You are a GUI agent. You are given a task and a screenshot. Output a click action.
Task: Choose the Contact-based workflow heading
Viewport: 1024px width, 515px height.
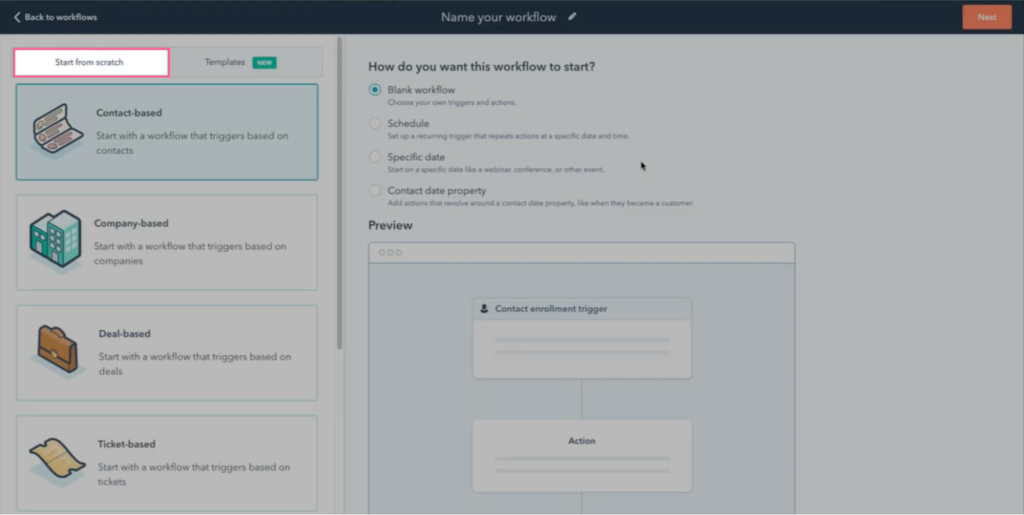tap(129, 112)
